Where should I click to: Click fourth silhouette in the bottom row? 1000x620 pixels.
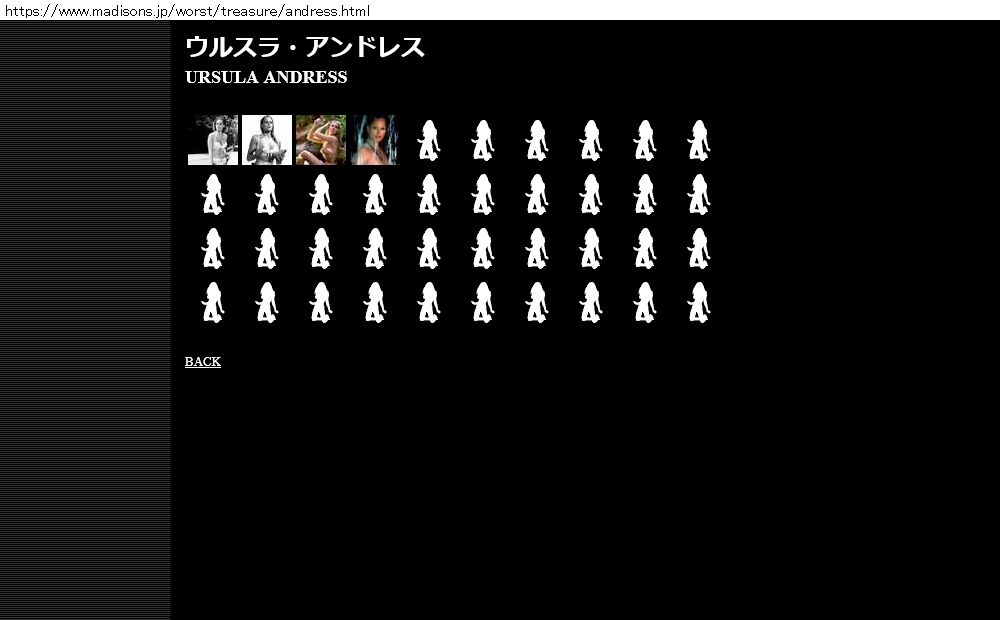click(375, 303)
